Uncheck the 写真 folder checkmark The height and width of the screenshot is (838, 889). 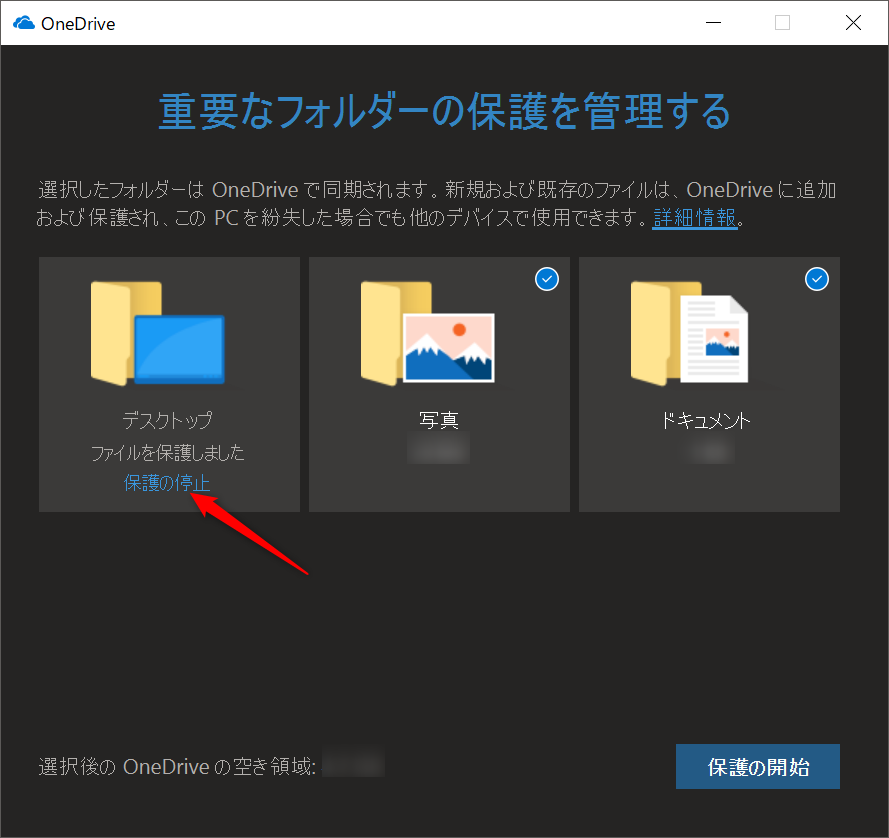pos(547,279)
